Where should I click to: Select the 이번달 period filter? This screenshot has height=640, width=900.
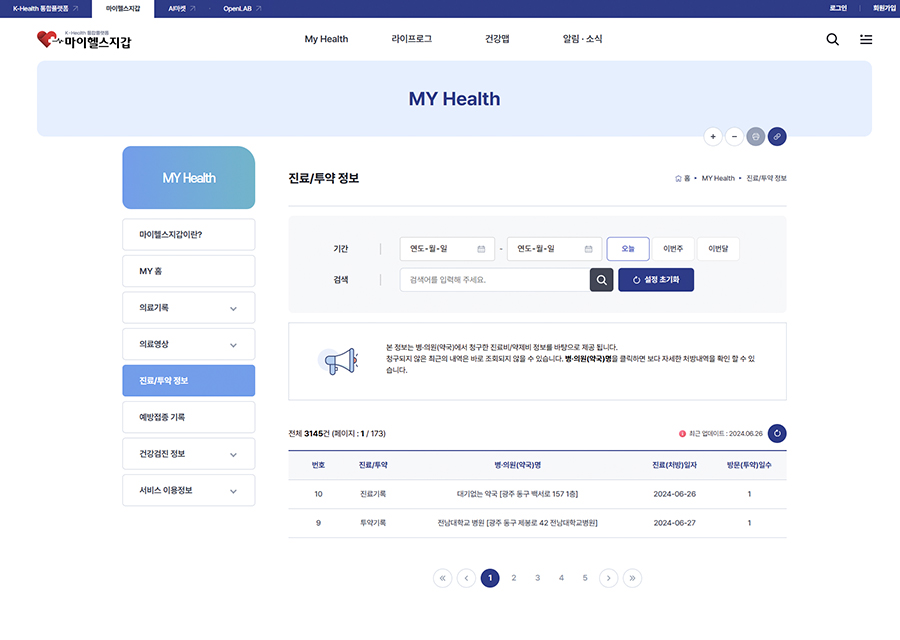pos(718,249)
